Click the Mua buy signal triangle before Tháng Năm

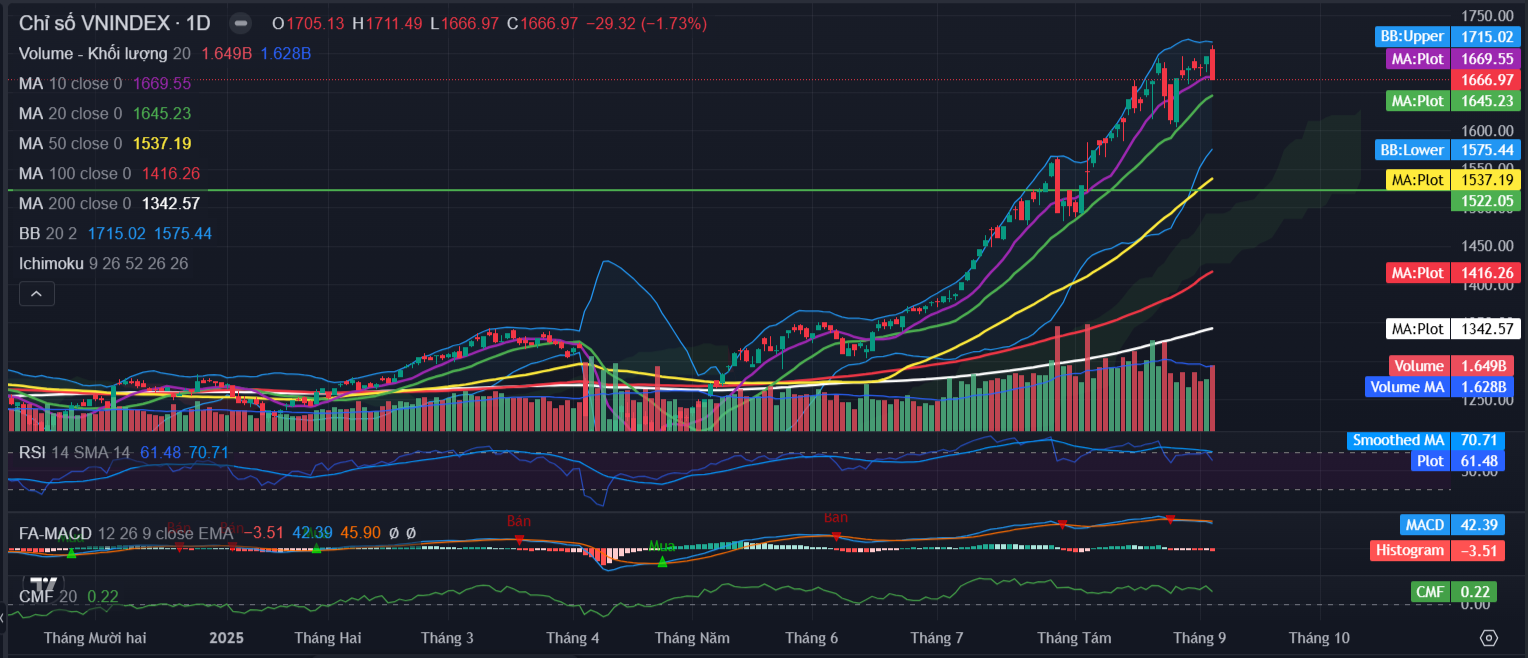(662, 562)
